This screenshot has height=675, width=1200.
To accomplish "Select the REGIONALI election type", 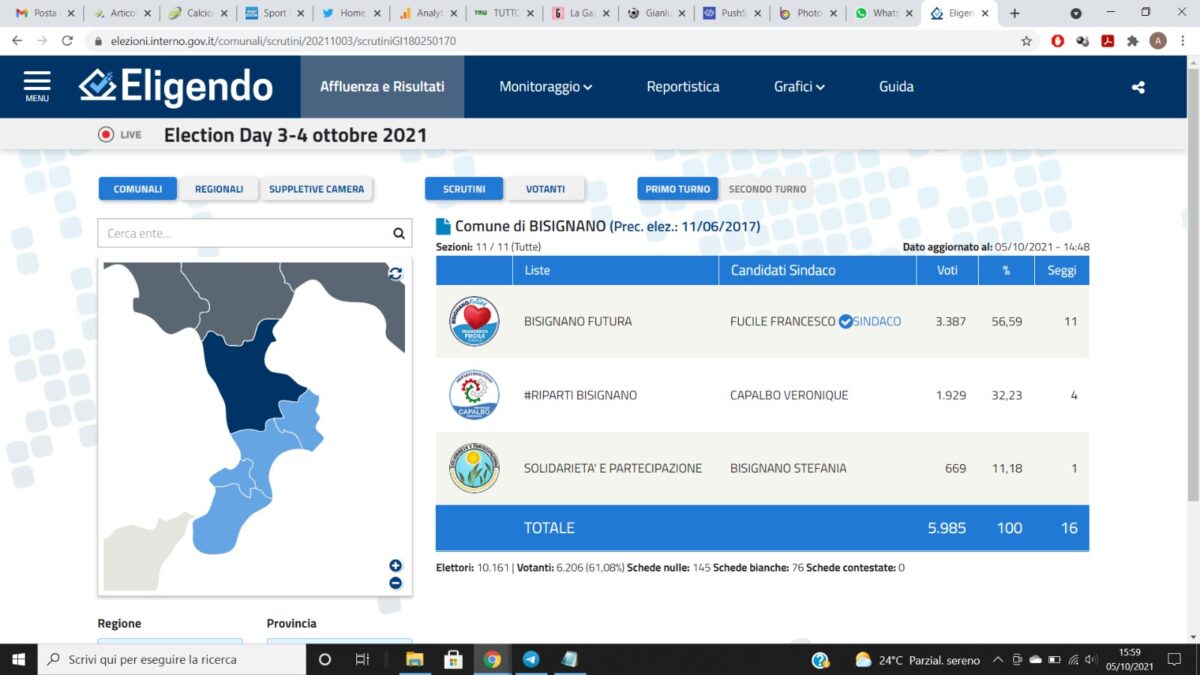I will click(219, 189).
